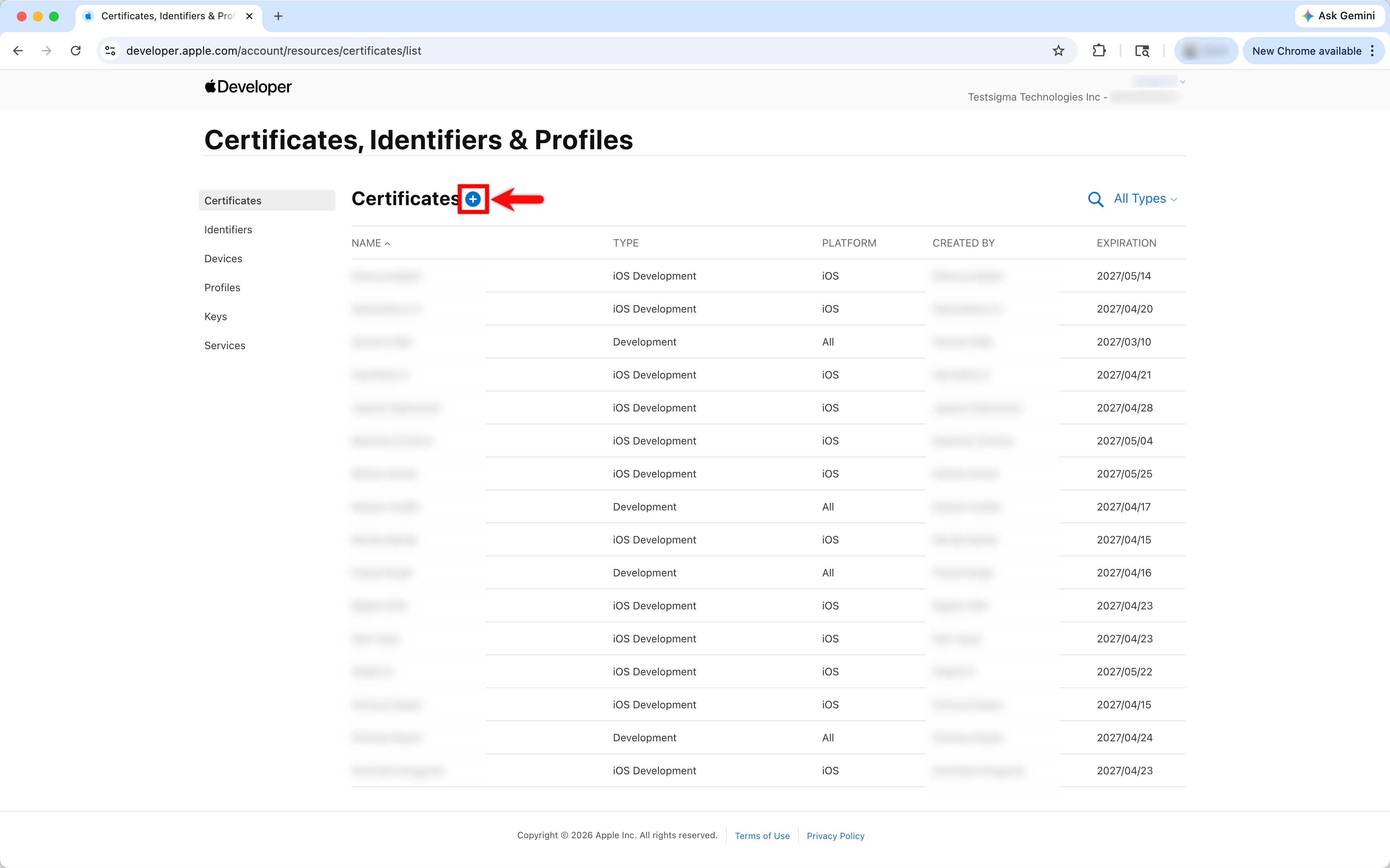Click the EXPIRATION column header
This screenshot has width=1390, height=868.
pyautogui.click(x=1126, y=243)
